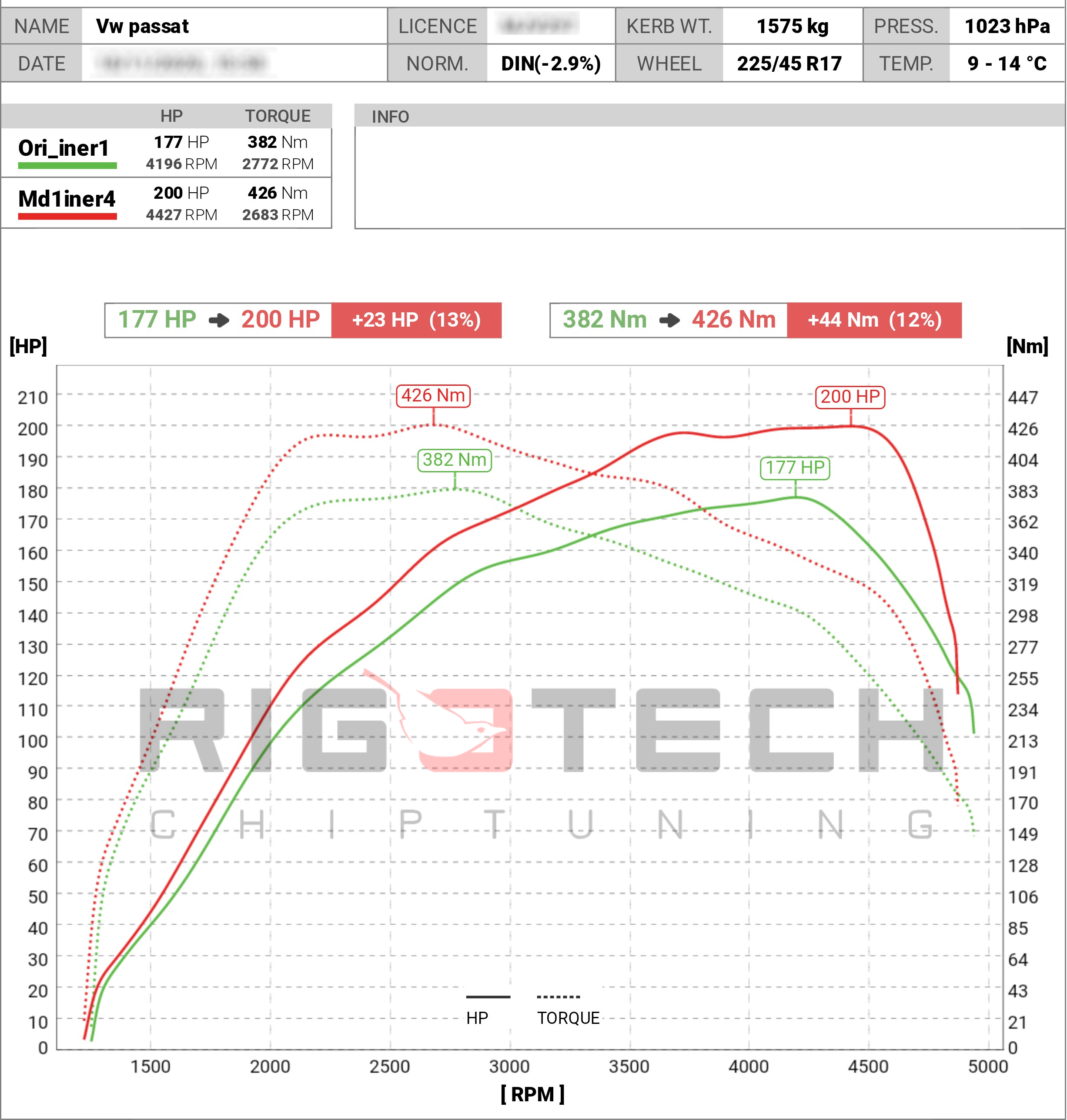The width and height of the screenshot is (1067, 1120).
Task: Click the 4500 tick on the RPM axis
Action: tap(868, 1067)
